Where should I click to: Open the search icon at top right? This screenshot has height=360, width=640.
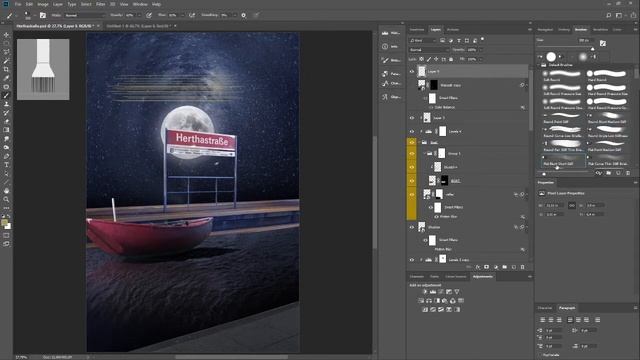tap(609, 15)
